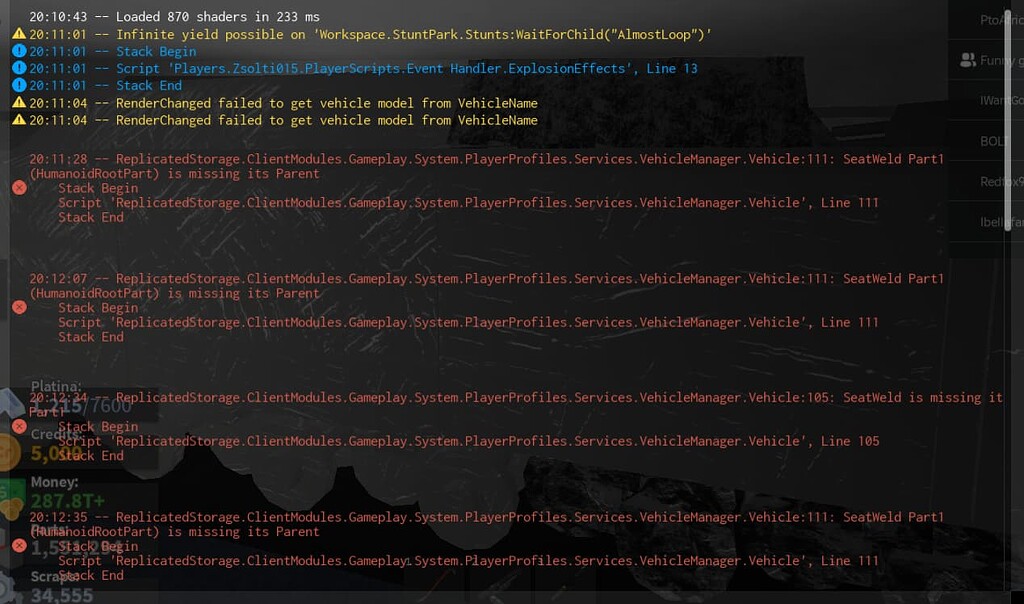Click the info icon next to first Stack End

18,85
